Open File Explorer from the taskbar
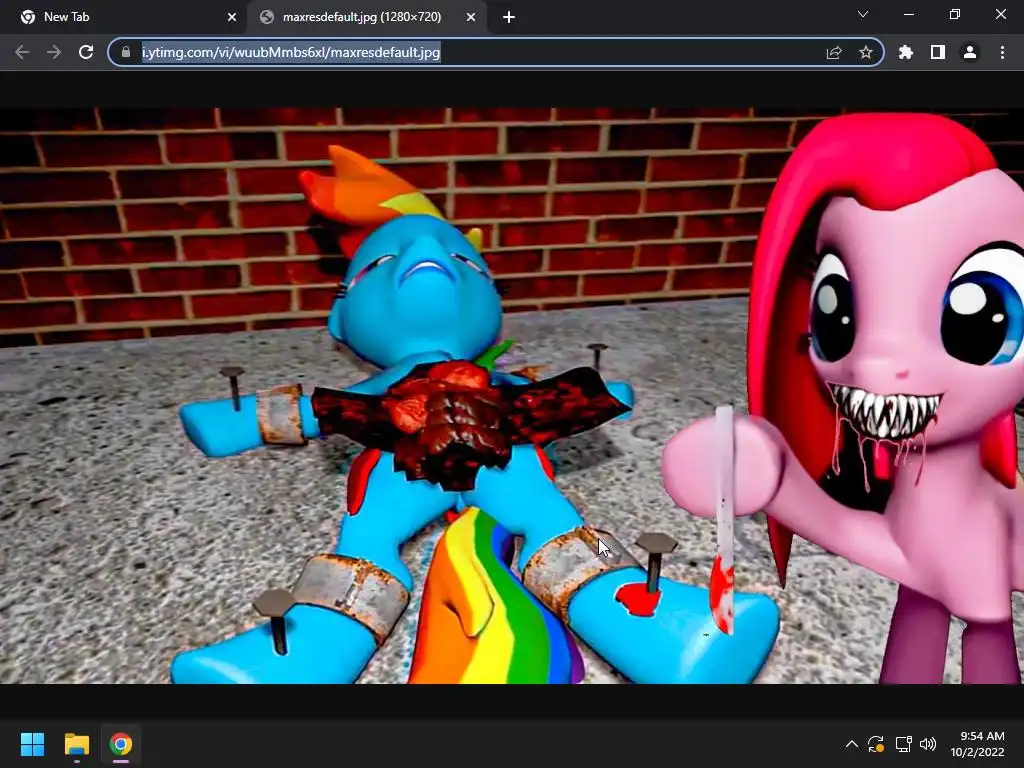 pyautogui.click(x=76, y=744)
